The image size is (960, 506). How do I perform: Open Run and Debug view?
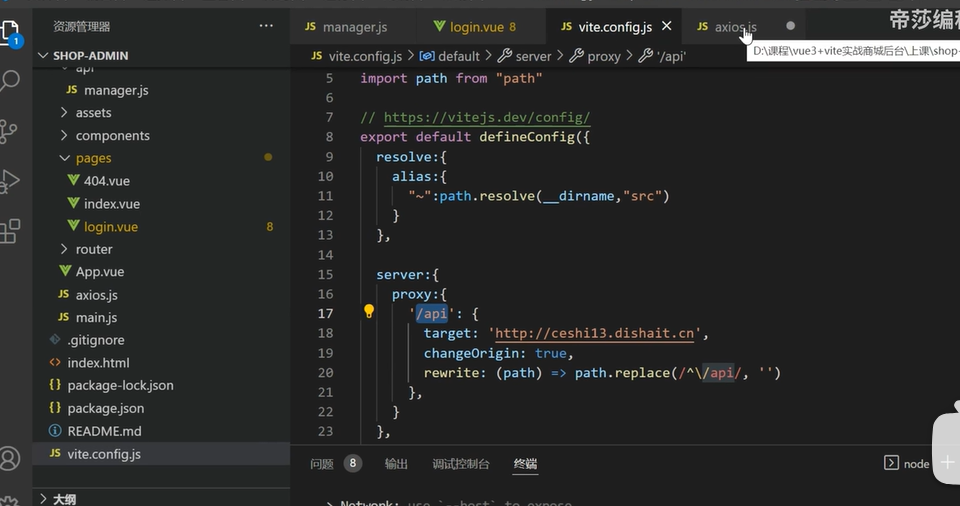pyautogui.click(x=11, y=181)
